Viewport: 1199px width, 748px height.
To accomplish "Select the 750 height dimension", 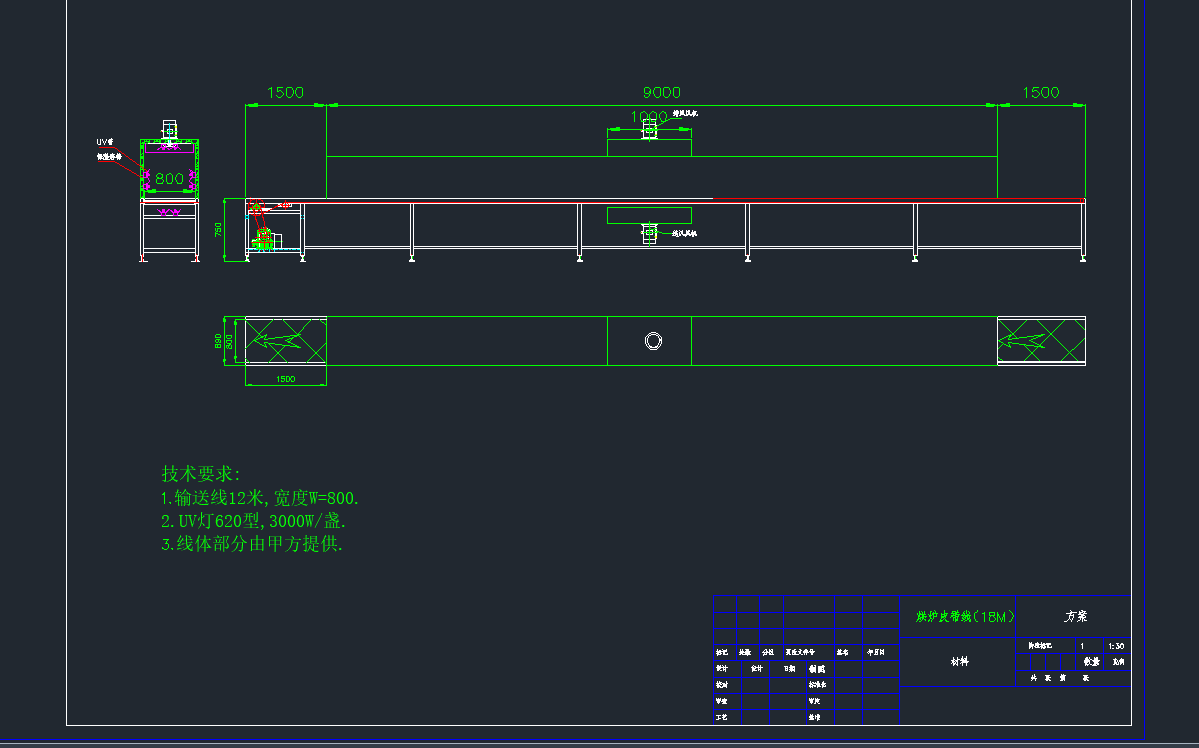I will pos(219,229).
